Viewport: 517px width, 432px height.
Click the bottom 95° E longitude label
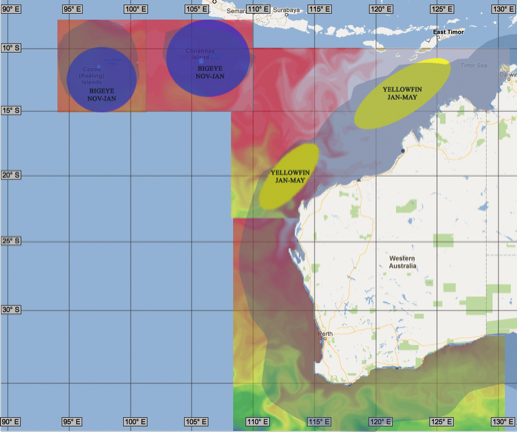pyautogui.click(x=72, y=422)
